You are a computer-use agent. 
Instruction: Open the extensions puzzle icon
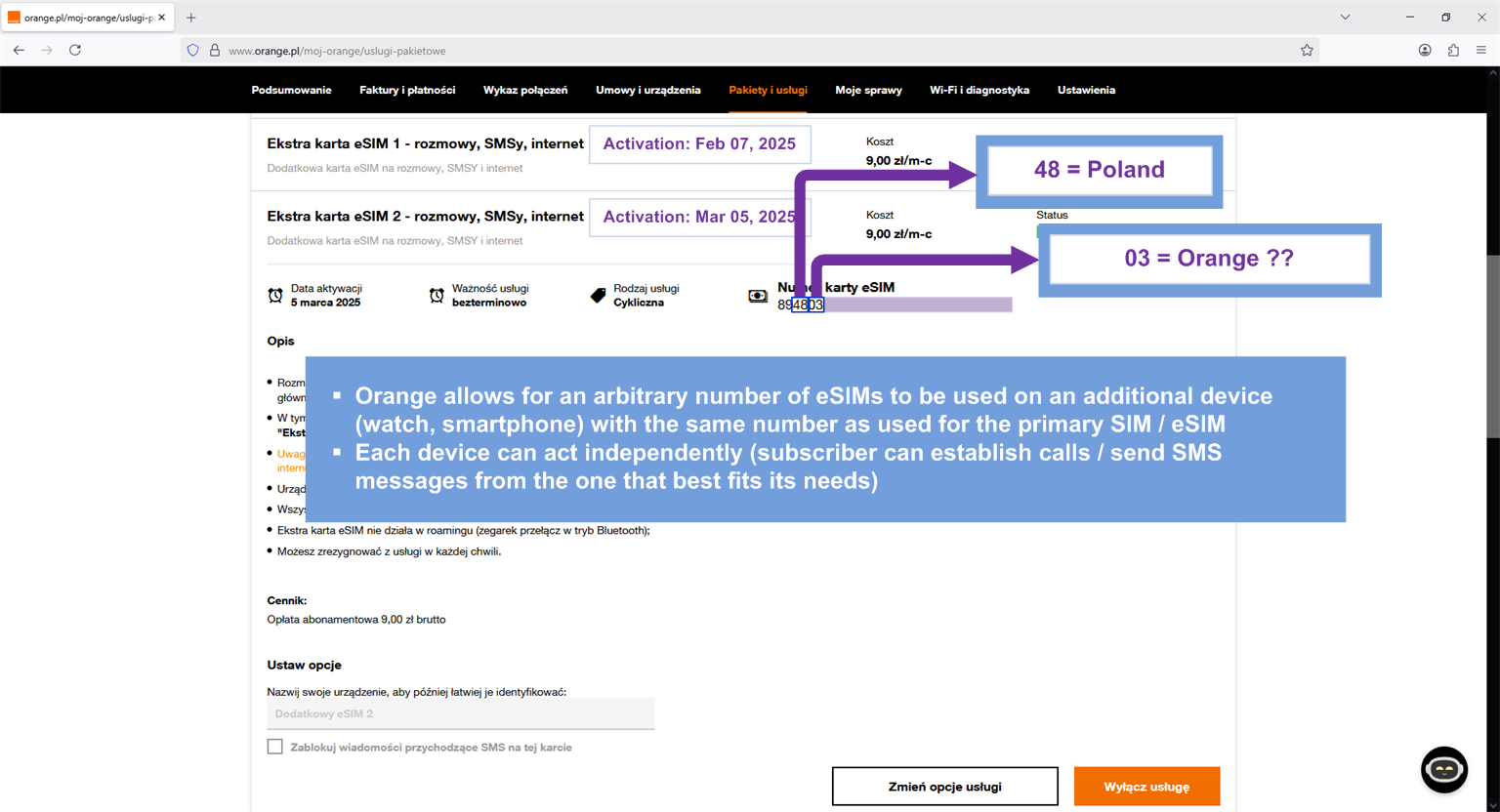1453,50
